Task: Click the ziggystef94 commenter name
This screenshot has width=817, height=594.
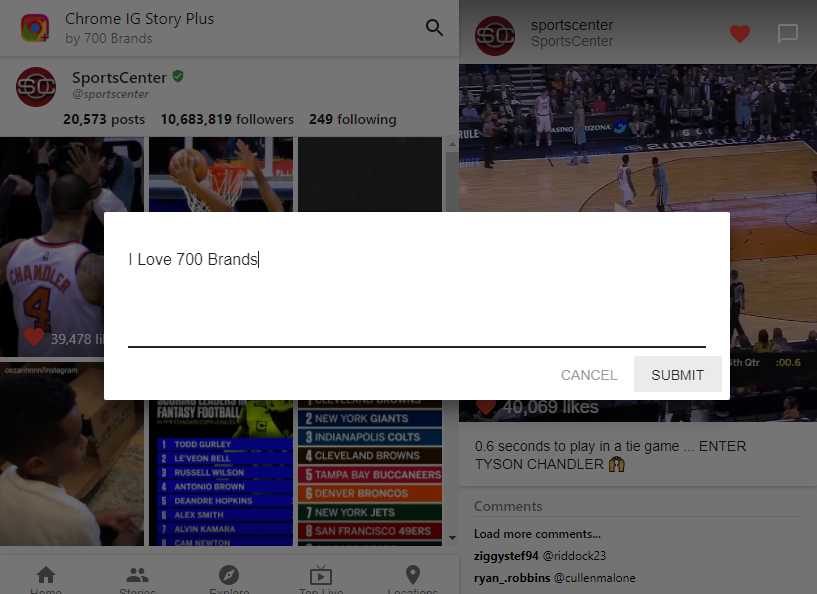Action: (506, 556)
